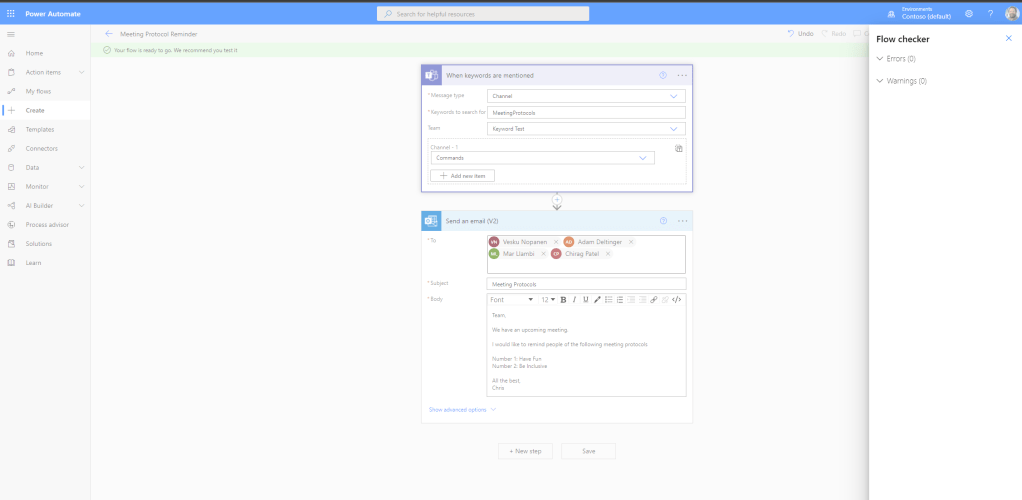Go to My flows in the sidebar

38,91
